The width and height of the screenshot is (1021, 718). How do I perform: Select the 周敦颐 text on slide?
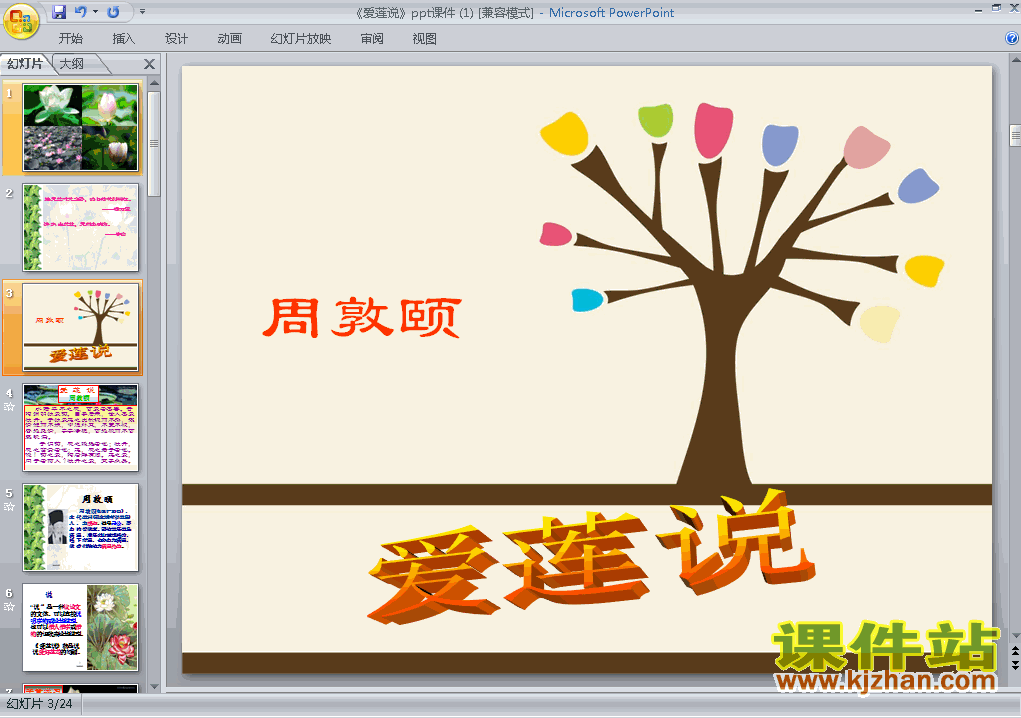363,317
